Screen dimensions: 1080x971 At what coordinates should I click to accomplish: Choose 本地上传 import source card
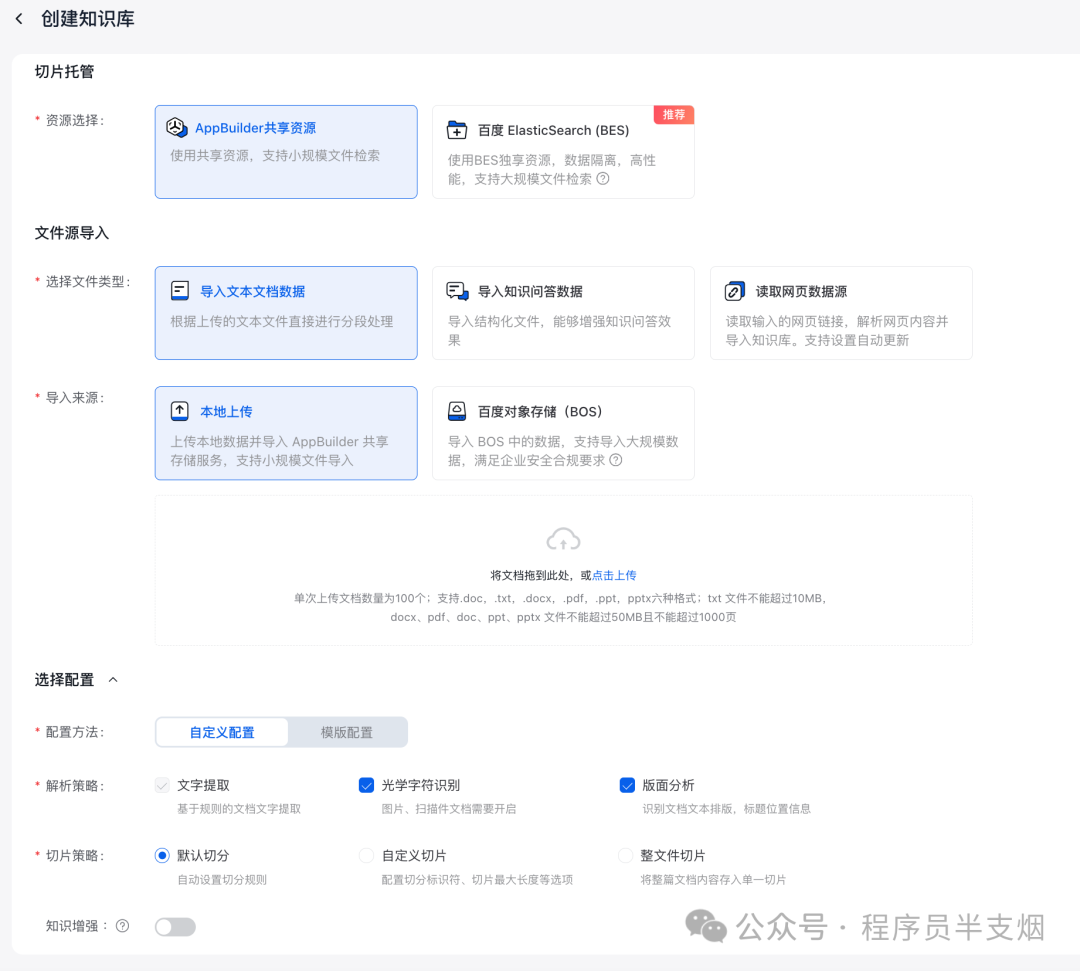click(x=286, y=433)
